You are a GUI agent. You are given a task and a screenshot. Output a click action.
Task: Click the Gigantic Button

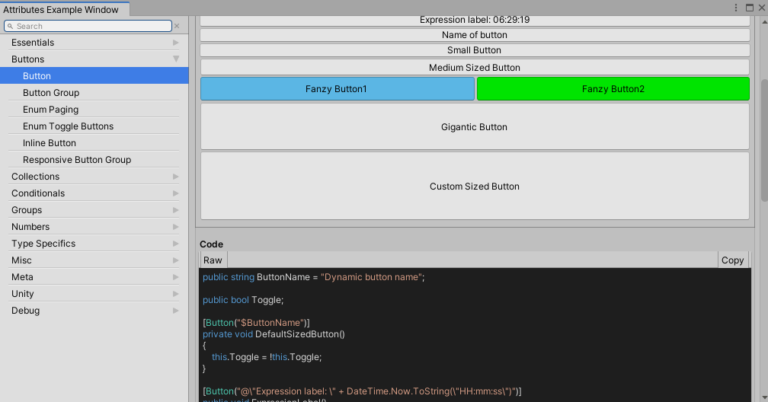474,127
